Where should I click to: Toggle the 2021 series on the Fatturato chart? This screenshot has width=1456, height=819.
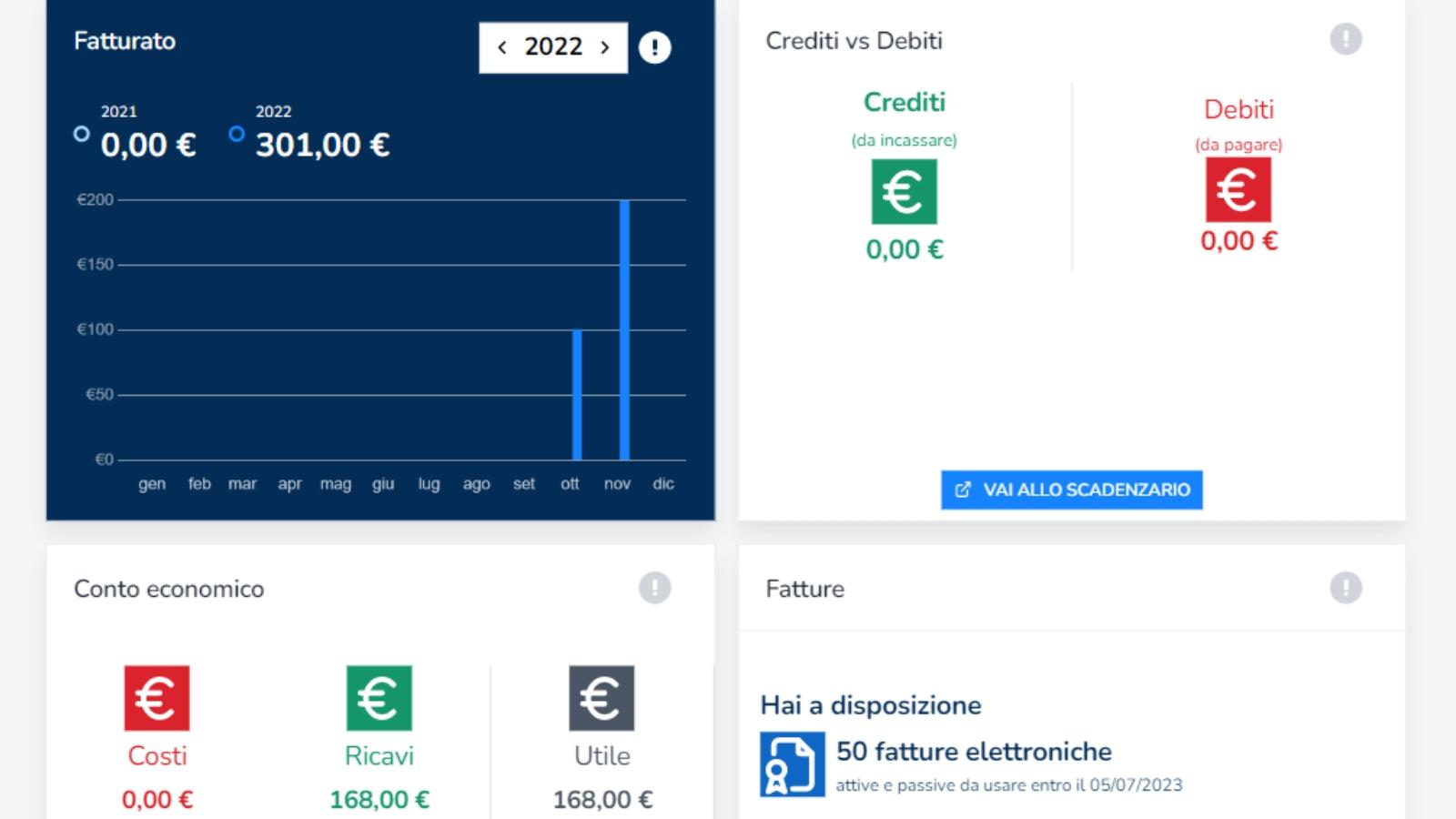click(81, 133)
